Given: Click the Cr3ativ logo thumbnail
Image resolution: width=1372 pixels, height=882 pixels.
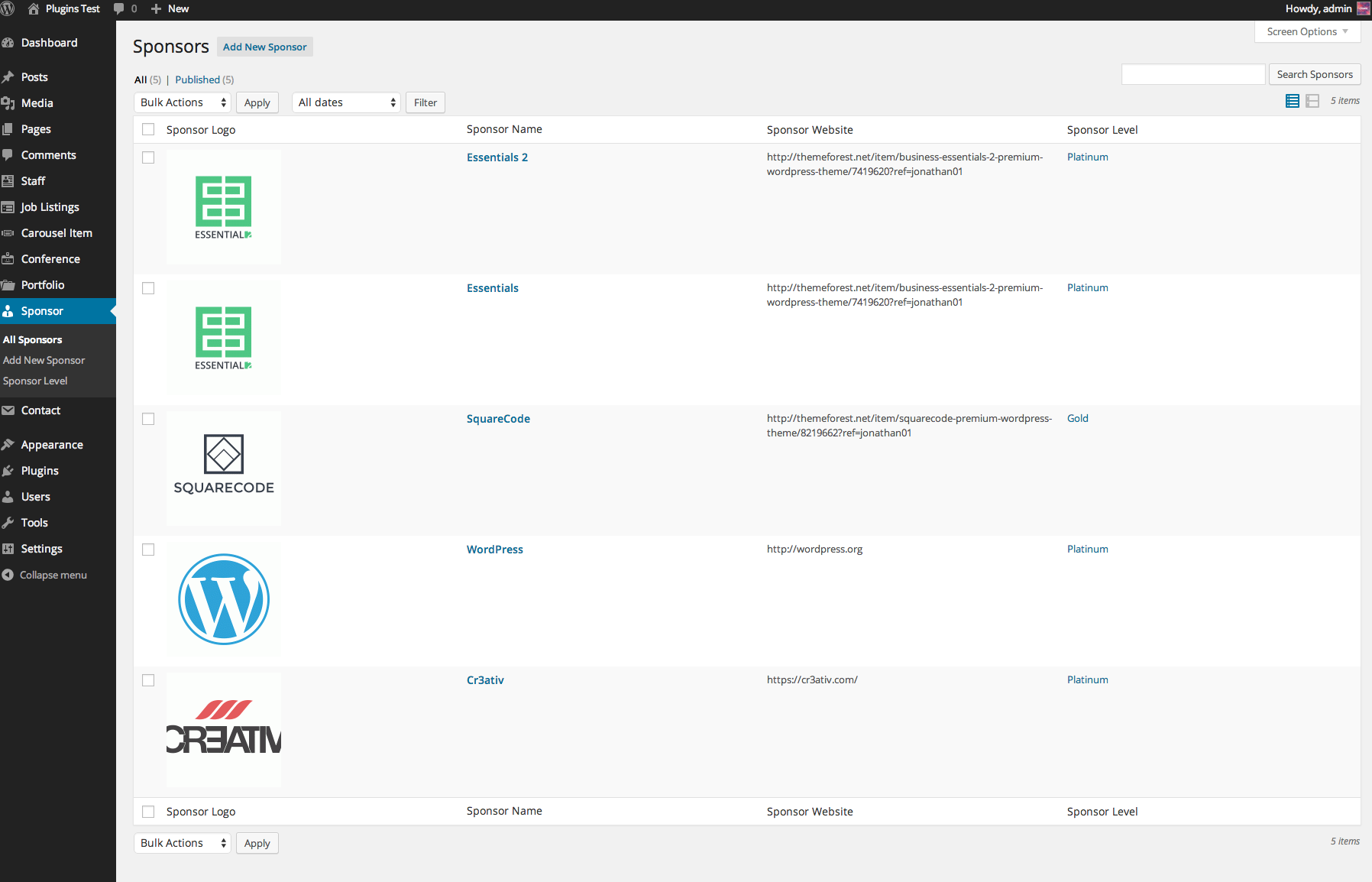Looking at the screenshot, I should tap(224, 730).
